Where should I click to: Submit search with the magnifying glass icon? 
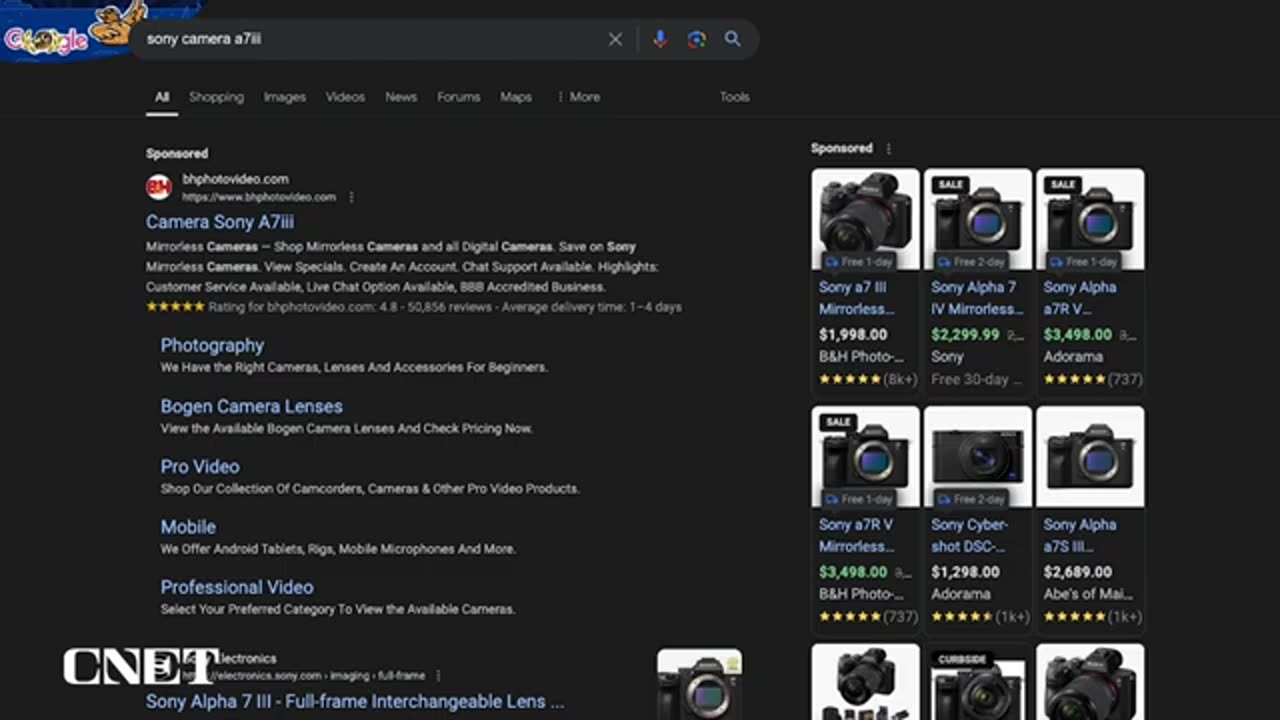(733, 39)
